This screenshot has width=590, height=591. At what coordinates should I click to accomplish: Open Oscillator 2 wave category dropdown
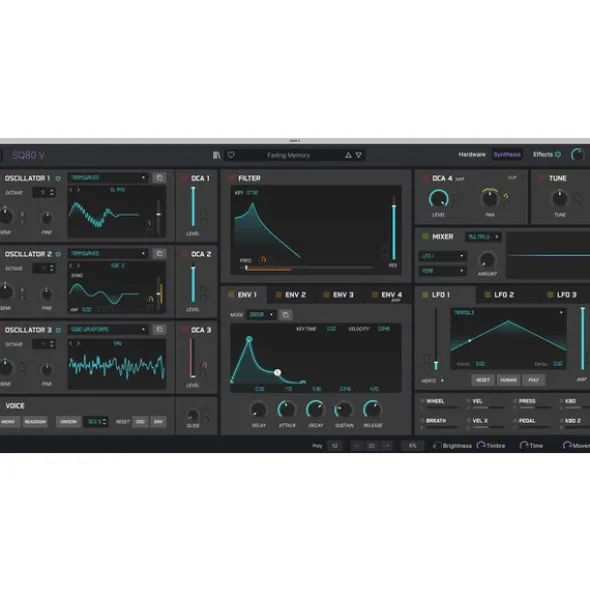point(108,253)
